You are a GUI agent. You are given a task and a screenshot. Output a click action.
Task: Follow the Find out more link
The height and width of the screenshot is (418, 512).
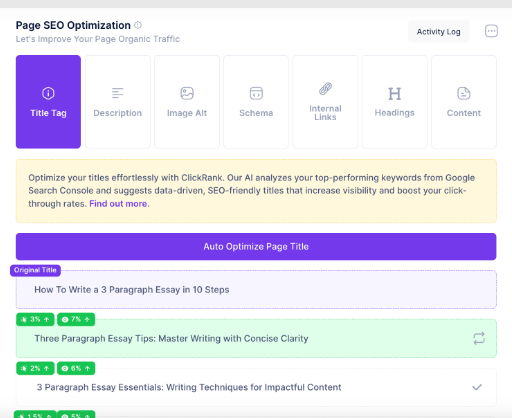(118, 204)
